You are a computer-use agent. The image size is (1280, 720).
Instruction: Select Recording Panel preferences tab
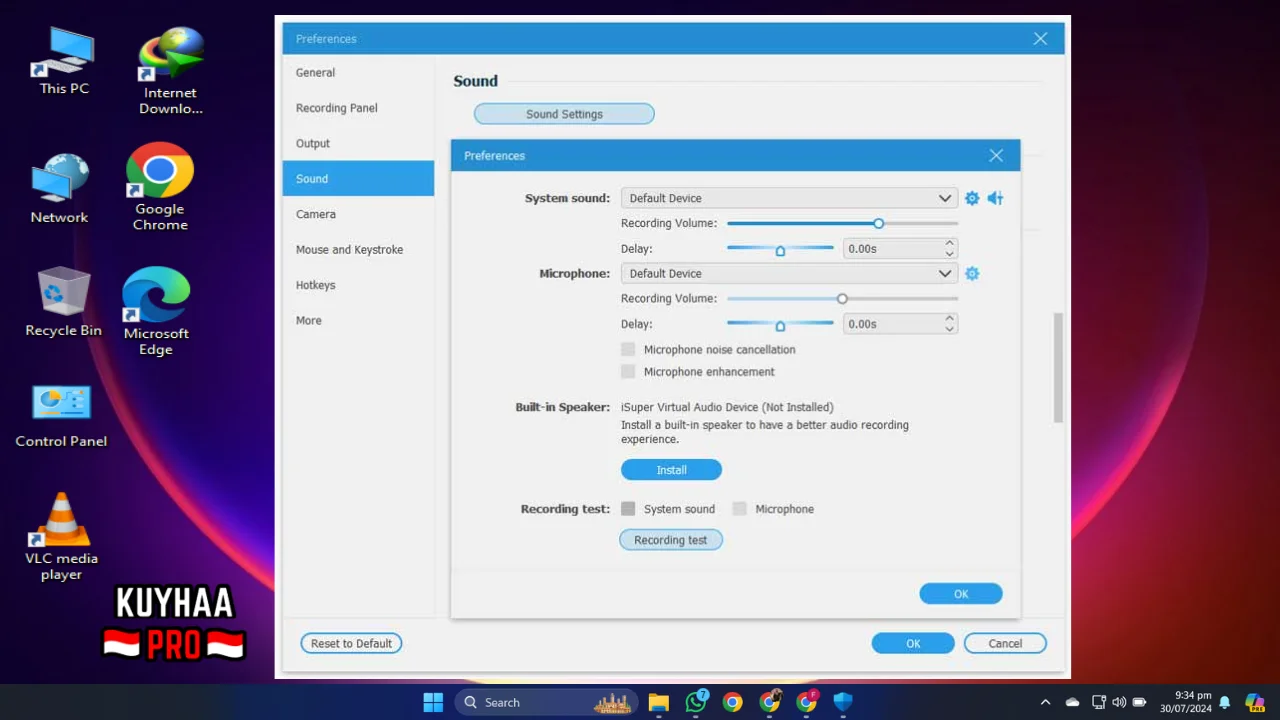[x=358, y=107]
